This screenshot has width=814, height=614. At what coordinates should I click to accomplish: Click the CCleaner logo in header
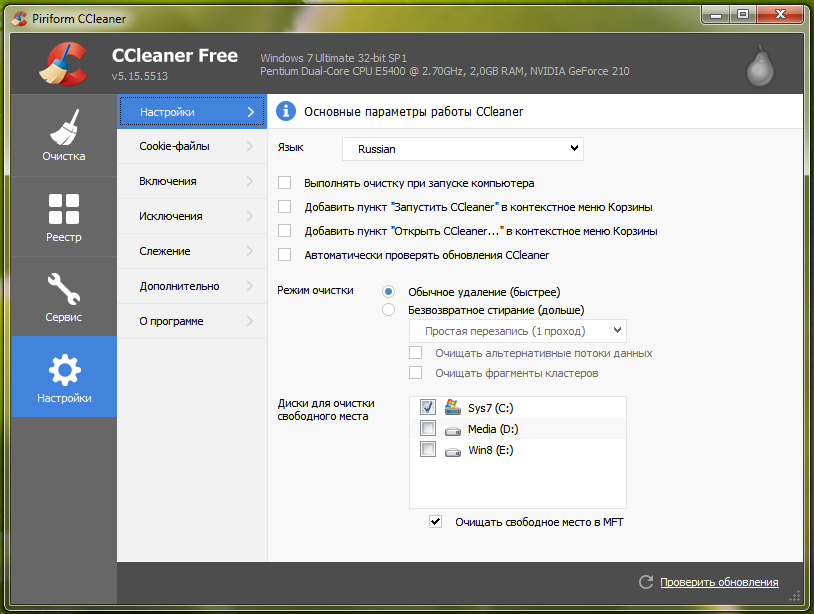[x=64, y=63]
